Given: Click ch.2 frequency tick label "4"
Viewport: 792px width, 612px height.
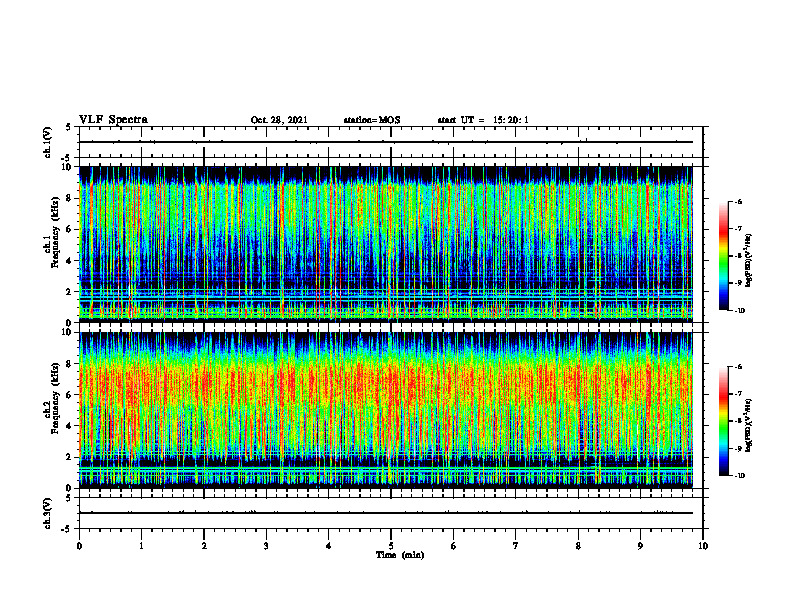Looking at the screenshot, I should pos(69,426).
